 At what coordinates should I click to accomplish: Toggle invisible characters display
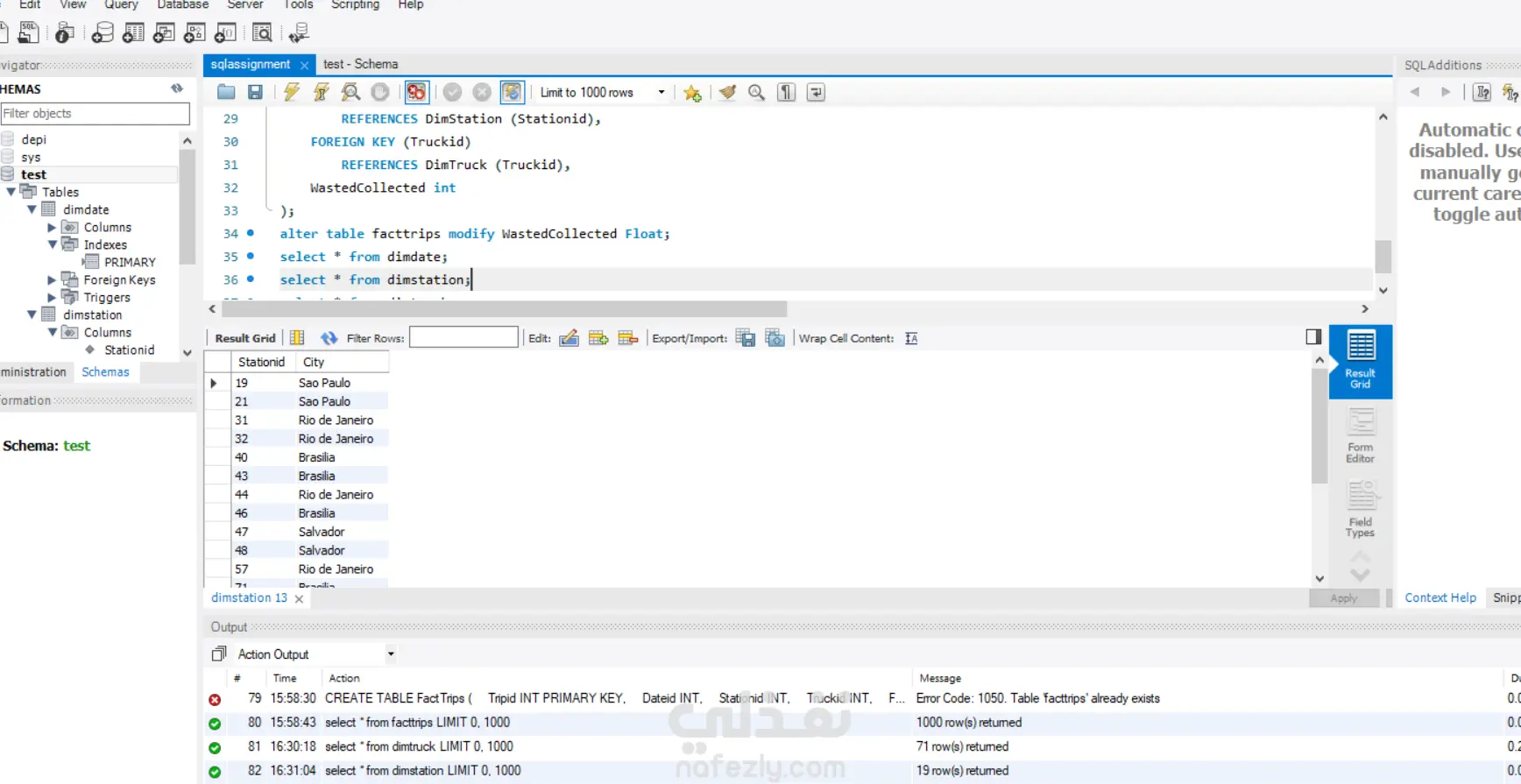coord(787,92)
